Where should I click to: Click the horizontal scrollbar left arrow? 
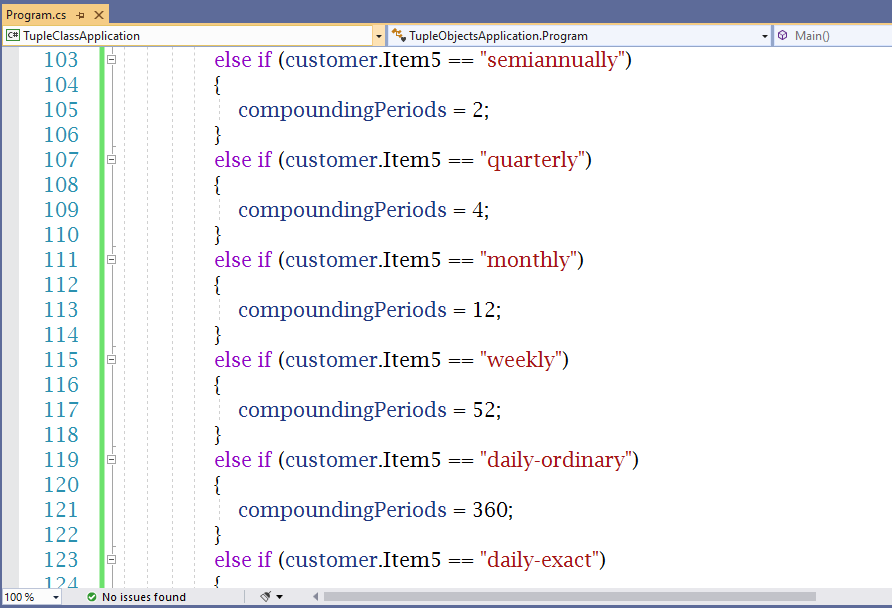tap(316, 597)
